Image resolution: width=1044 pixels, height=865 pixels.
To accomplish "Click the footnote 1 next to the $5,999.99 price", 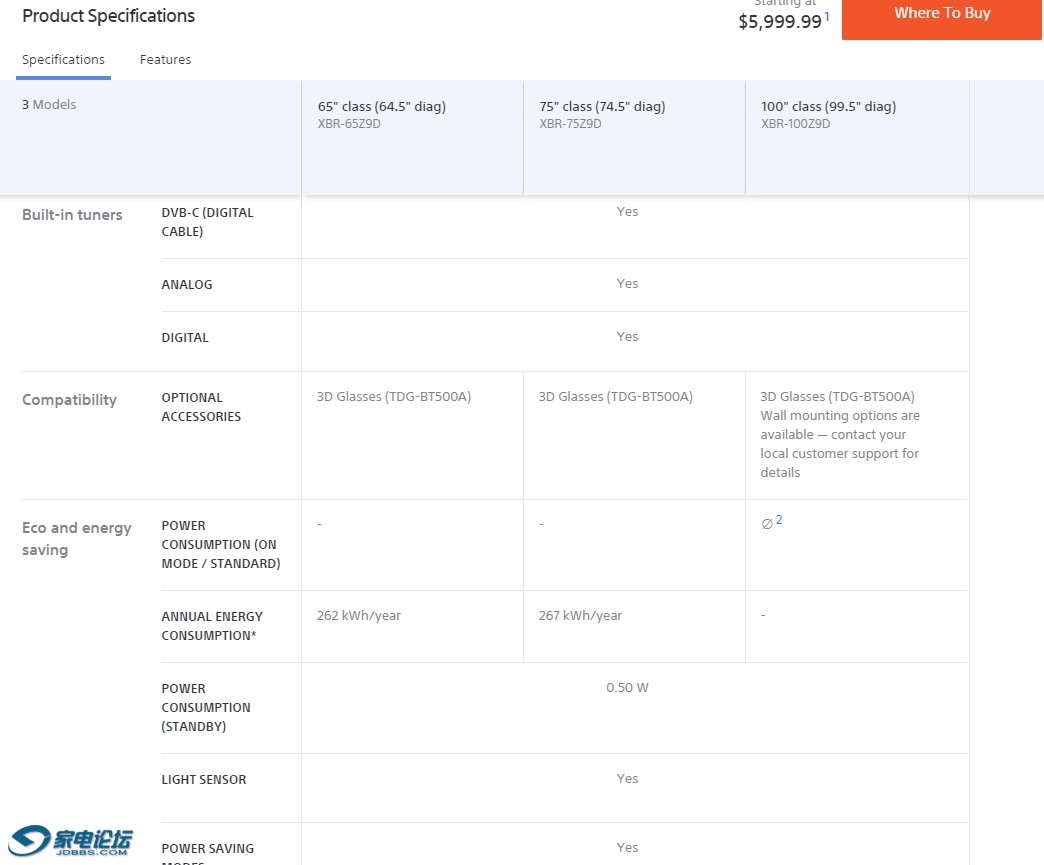I will (827, 17).
